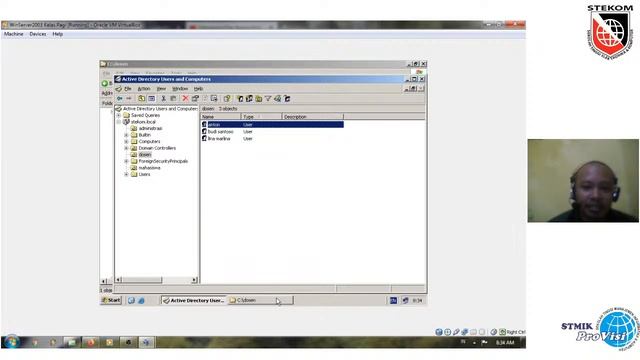Click the VirtualBox optical disk status icon
This screenshot has height=360, width=640.
(447, 332)
